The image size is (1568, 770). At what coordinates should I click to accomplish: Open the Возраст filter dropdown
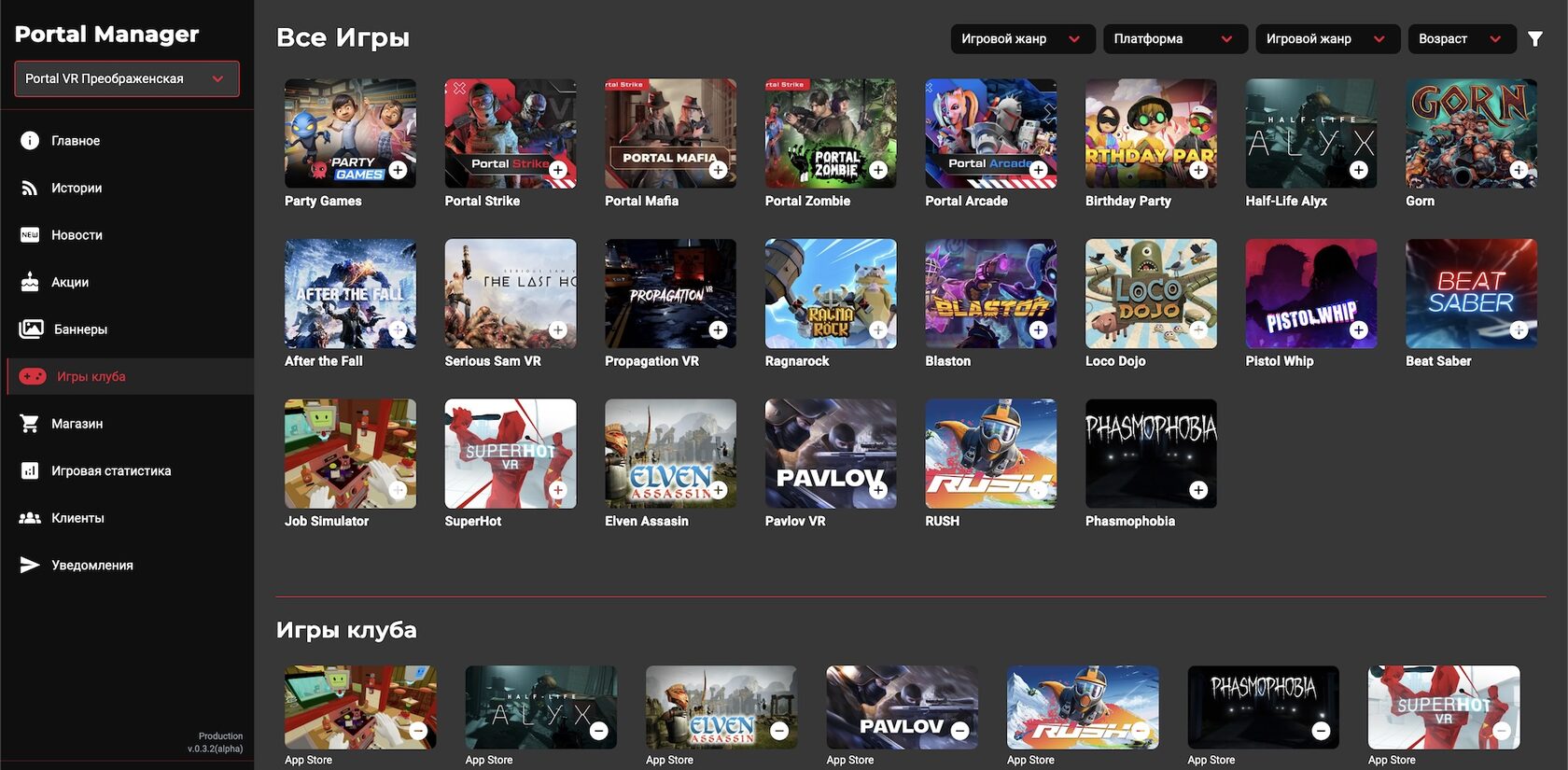tap(1462, 39)
